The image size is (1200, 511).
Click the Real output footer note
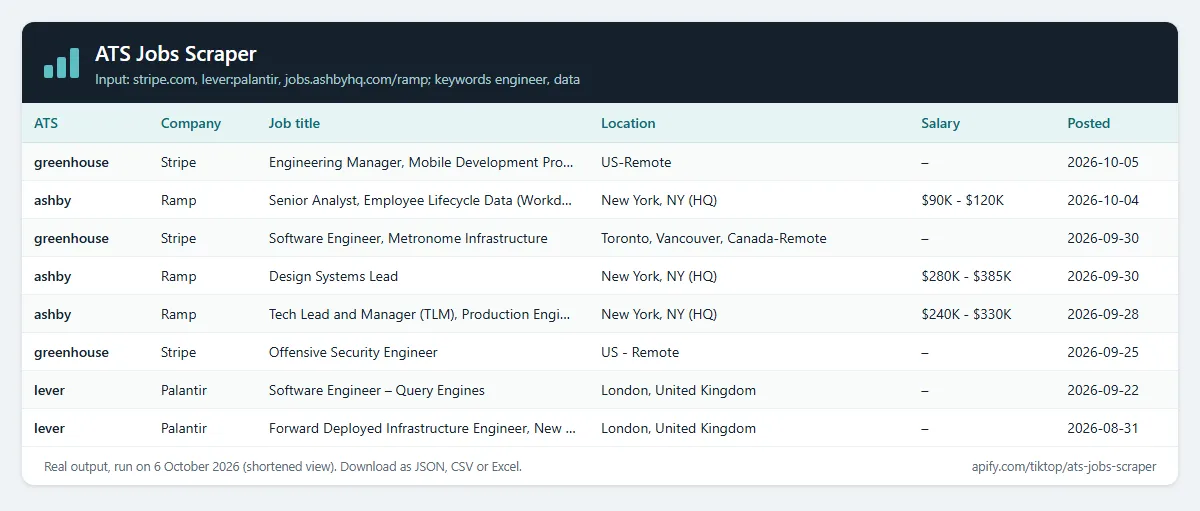tap(283, 466)
